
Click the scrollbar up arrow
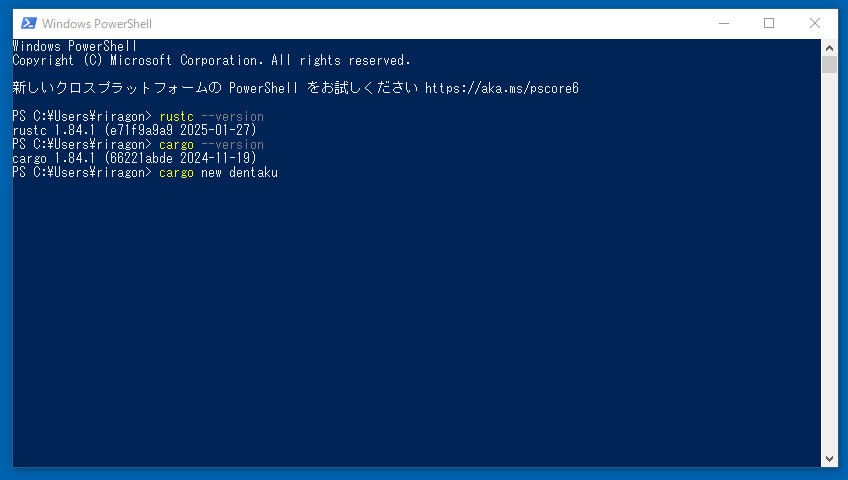829,48
